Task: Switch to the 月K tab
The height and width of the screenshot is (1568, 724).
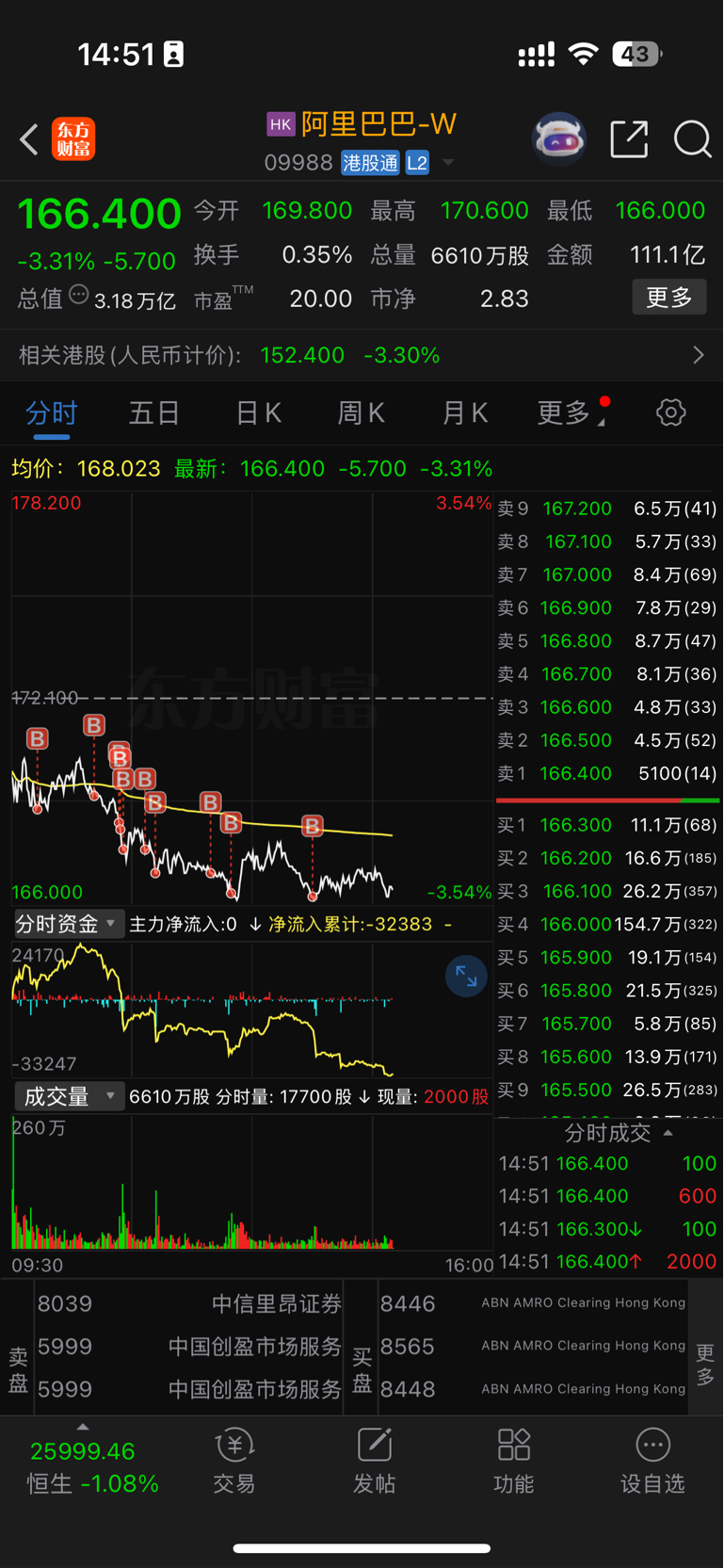Action: tap(464, 412)
